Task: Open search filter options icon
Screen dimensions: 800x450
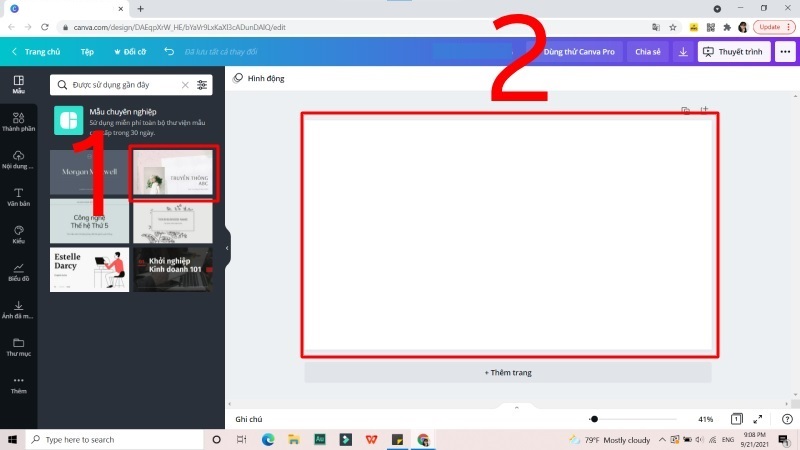Action: click(203, 86)
